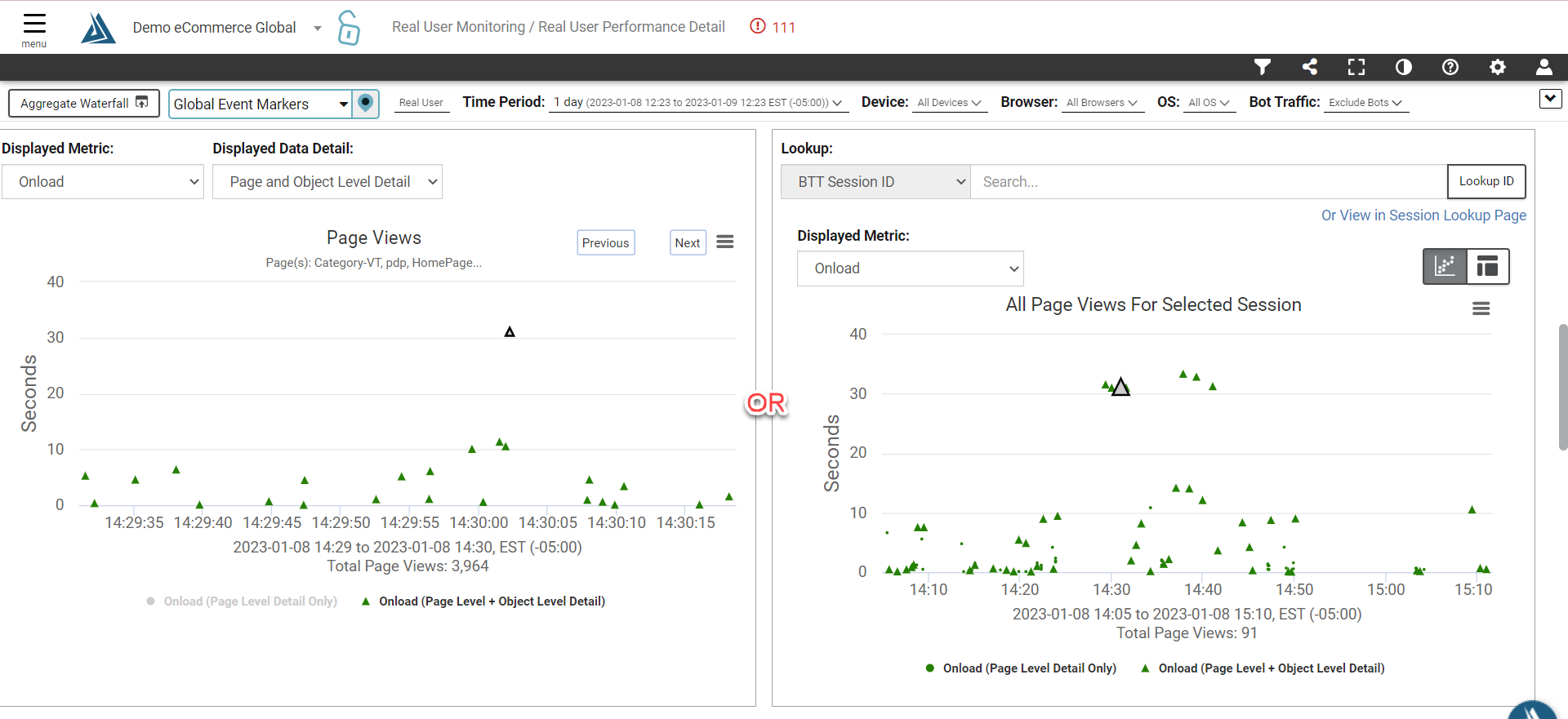Open Page Views chart hamburger menu
Viewport: 1568px width, 719px height.
point(725,242)
